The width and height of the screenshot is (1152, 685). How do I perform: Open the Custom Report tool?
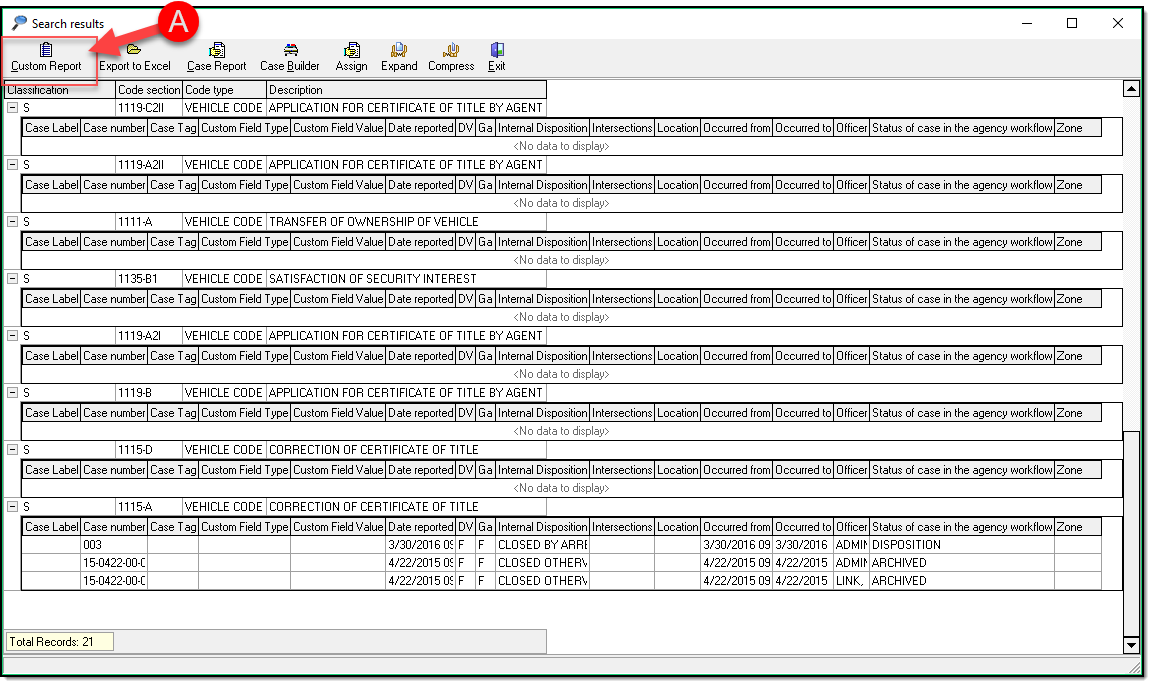46,57
